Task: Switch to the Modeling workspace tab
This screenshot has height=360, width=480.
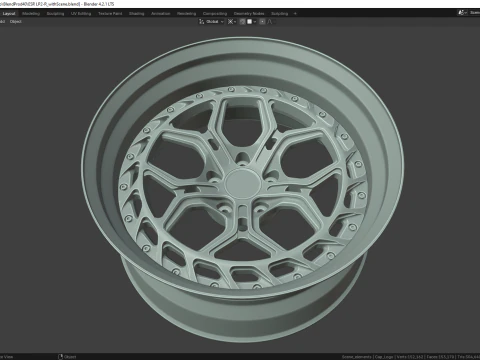Action: [31, 14]
